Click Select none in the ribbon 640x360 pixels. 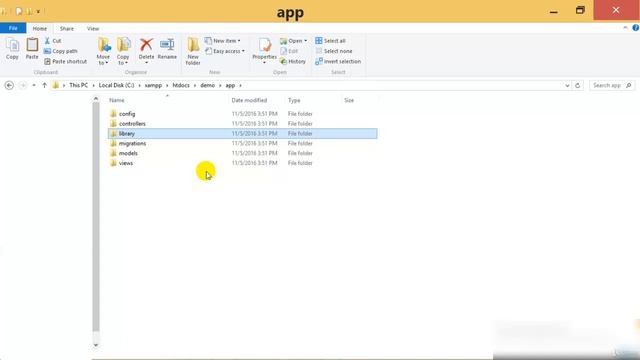[x=334, y=51]
